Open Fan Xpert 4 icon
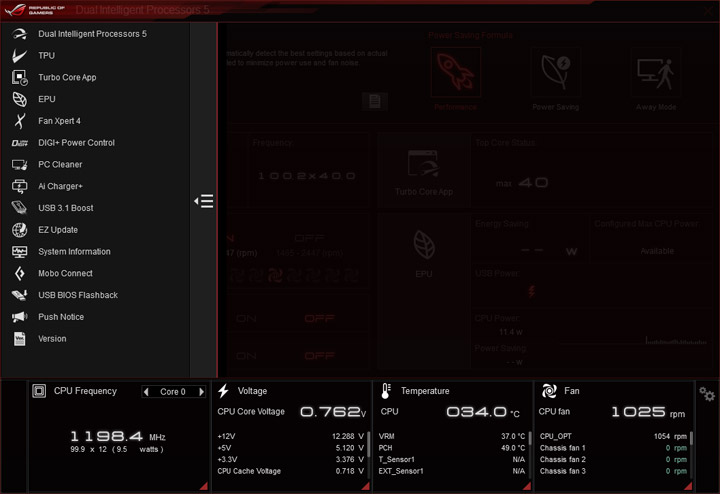Image resolution: width=720 pixels, height=494 pixels. pos(19,121)
